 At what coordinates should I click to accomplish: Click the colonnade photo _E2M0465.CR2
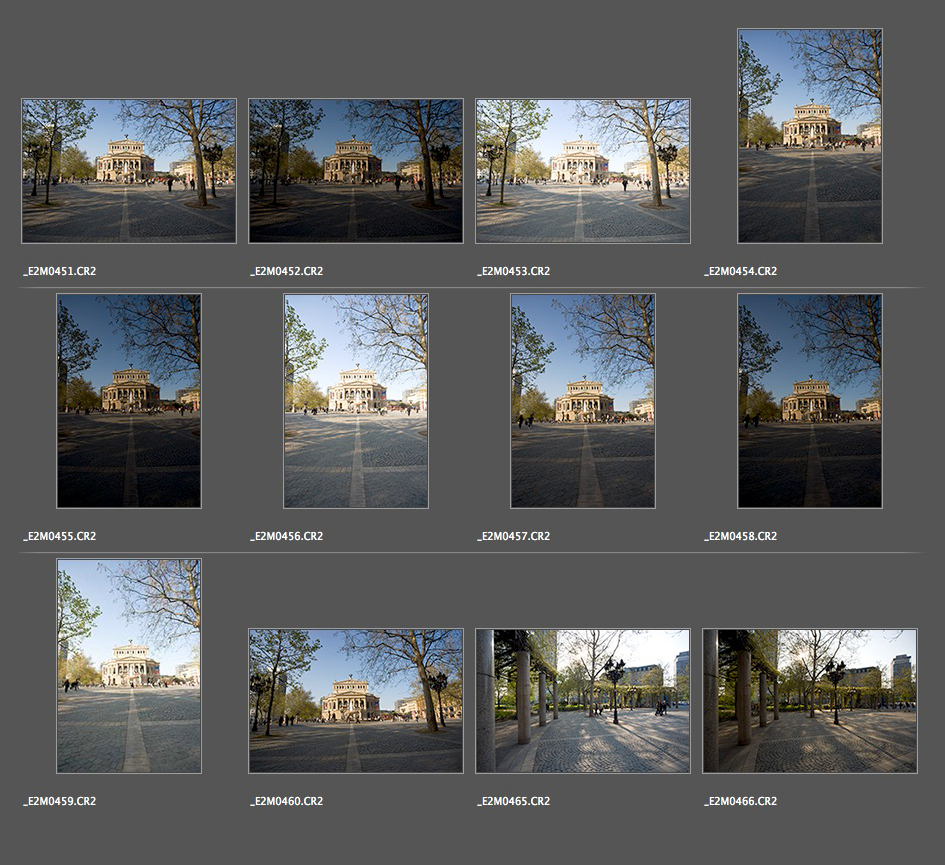[x=583, y=701]
